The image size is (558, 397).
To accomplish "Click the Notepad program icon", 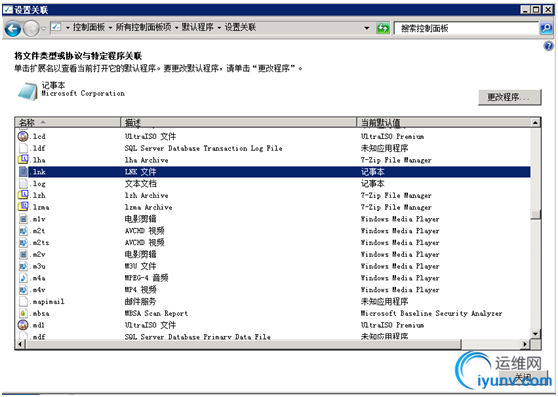I will point(27,91).
